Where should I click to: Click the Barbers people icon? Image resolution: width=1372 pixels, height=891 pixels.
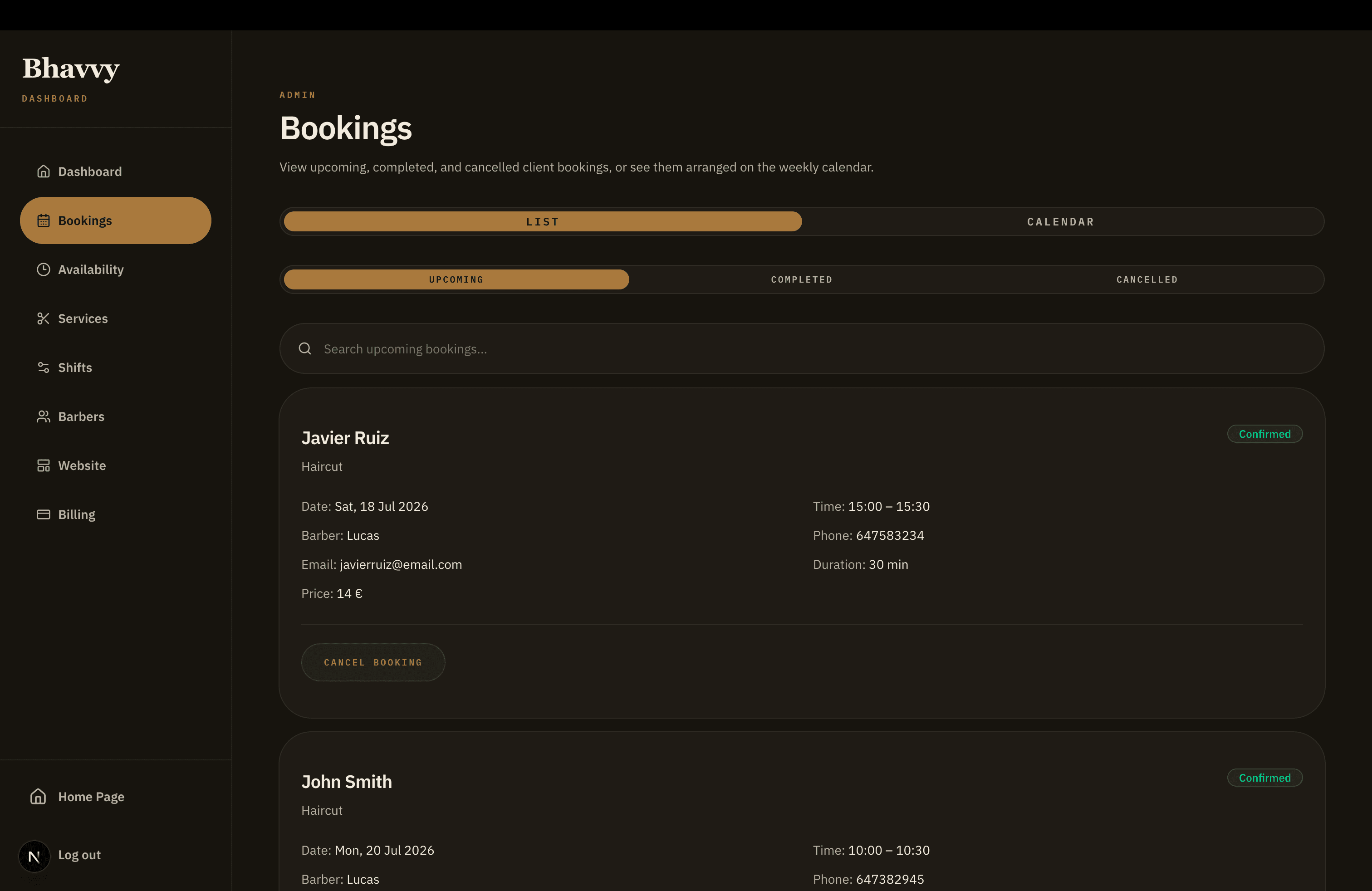click(x=43, y=416)
